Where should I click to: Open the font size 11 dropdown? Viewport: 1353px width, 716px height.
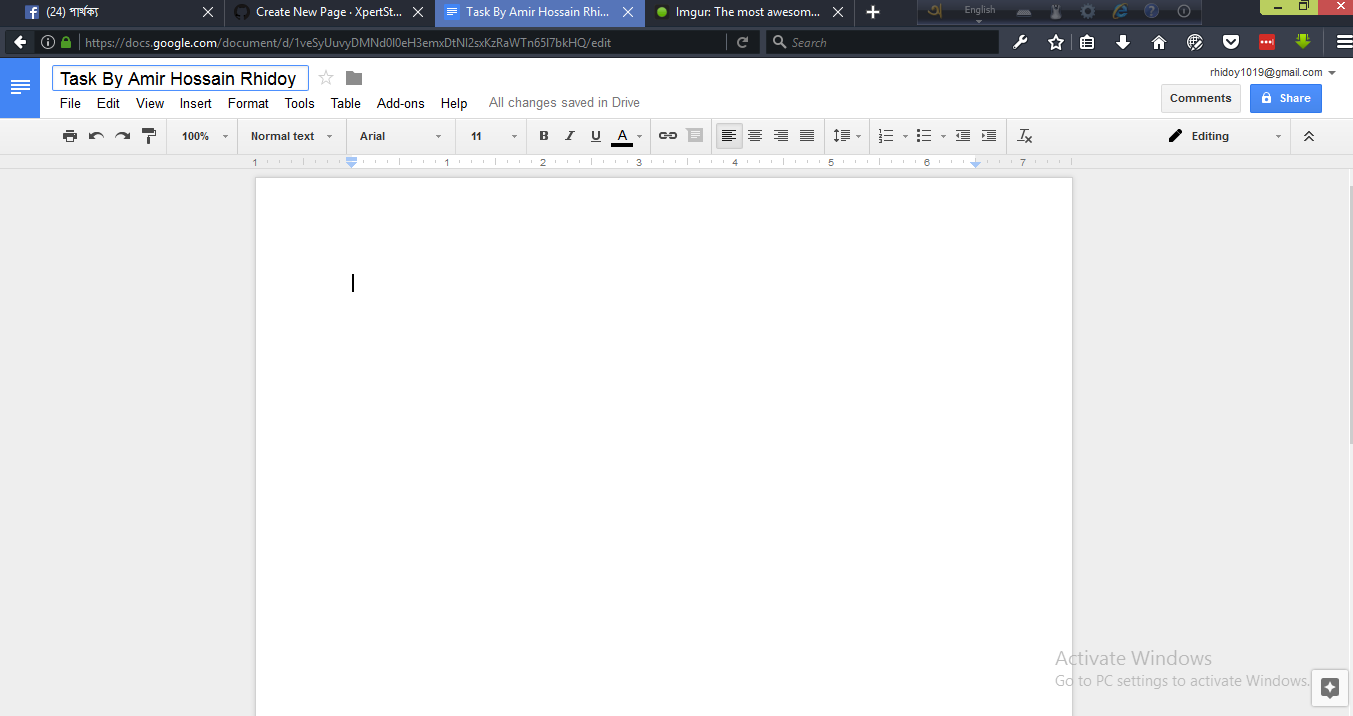point(494,136)
